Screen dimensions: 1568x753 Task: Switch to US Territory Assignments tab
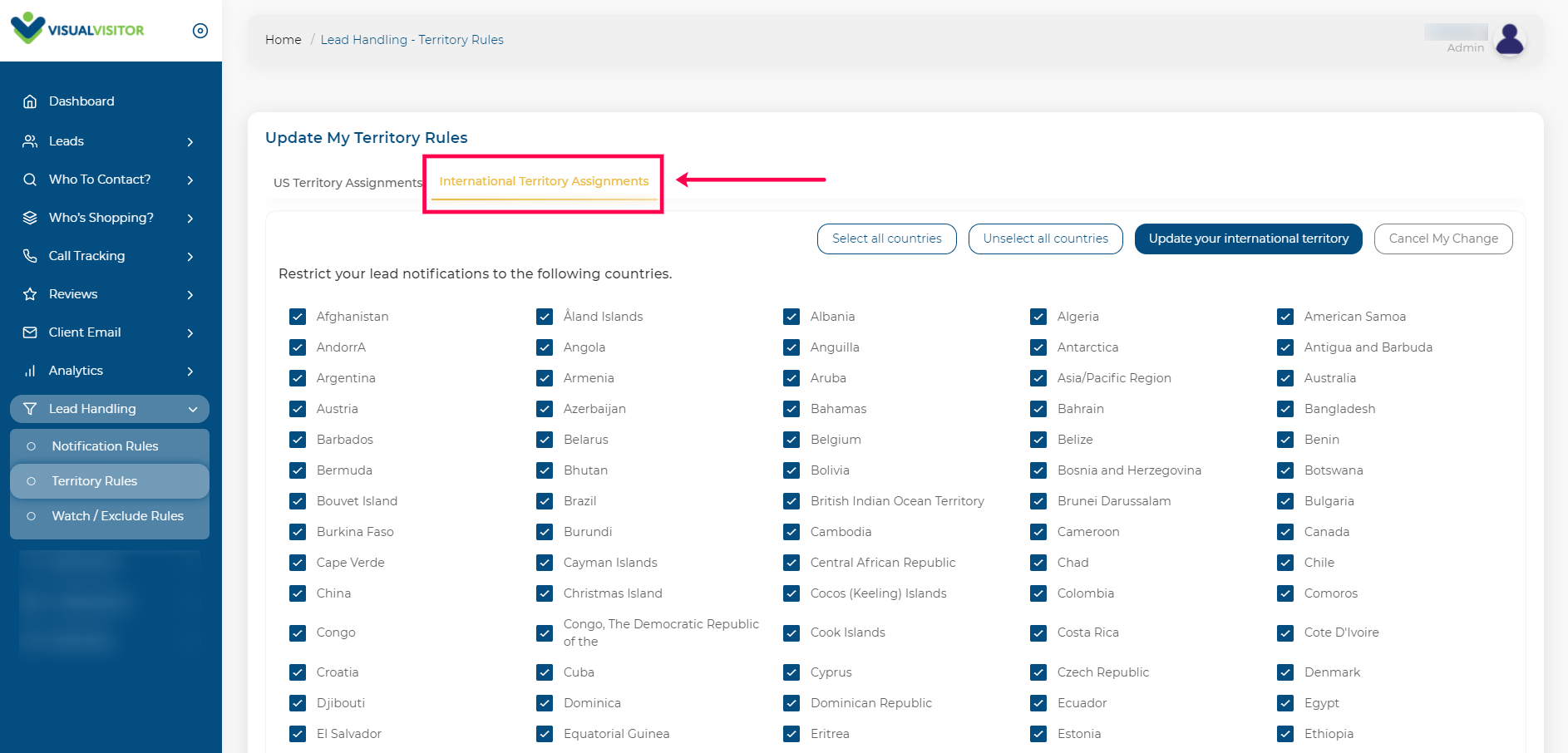[x=348, y=183]
